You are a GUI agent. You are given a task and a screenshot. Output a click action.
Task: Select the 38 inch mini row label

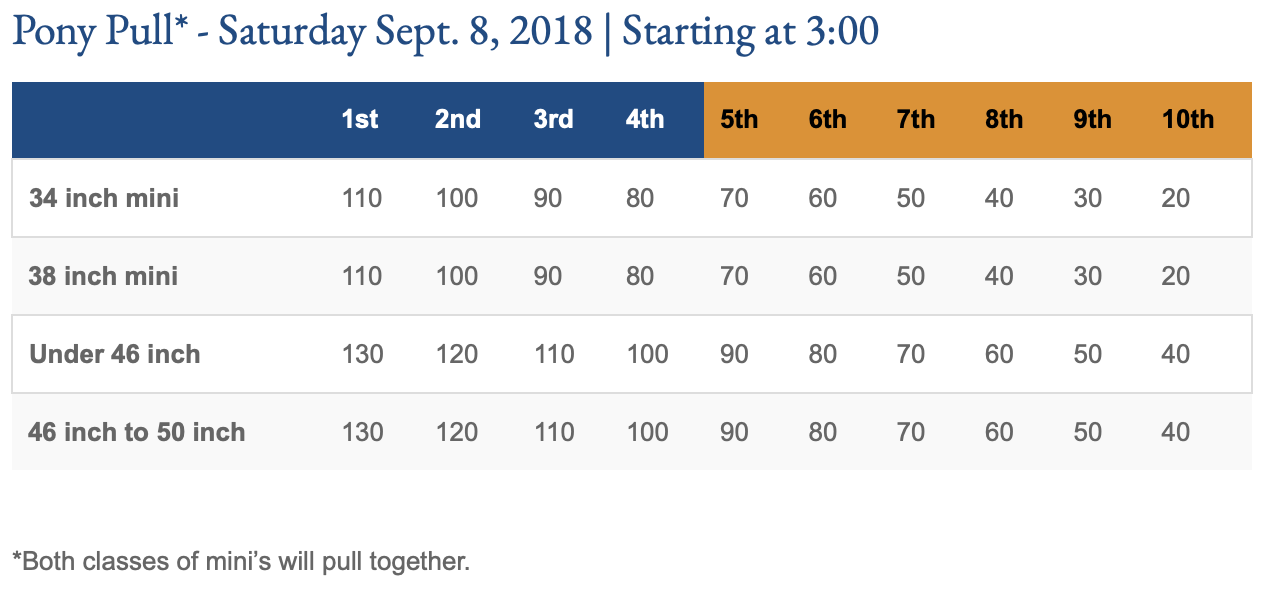point(104,276)
